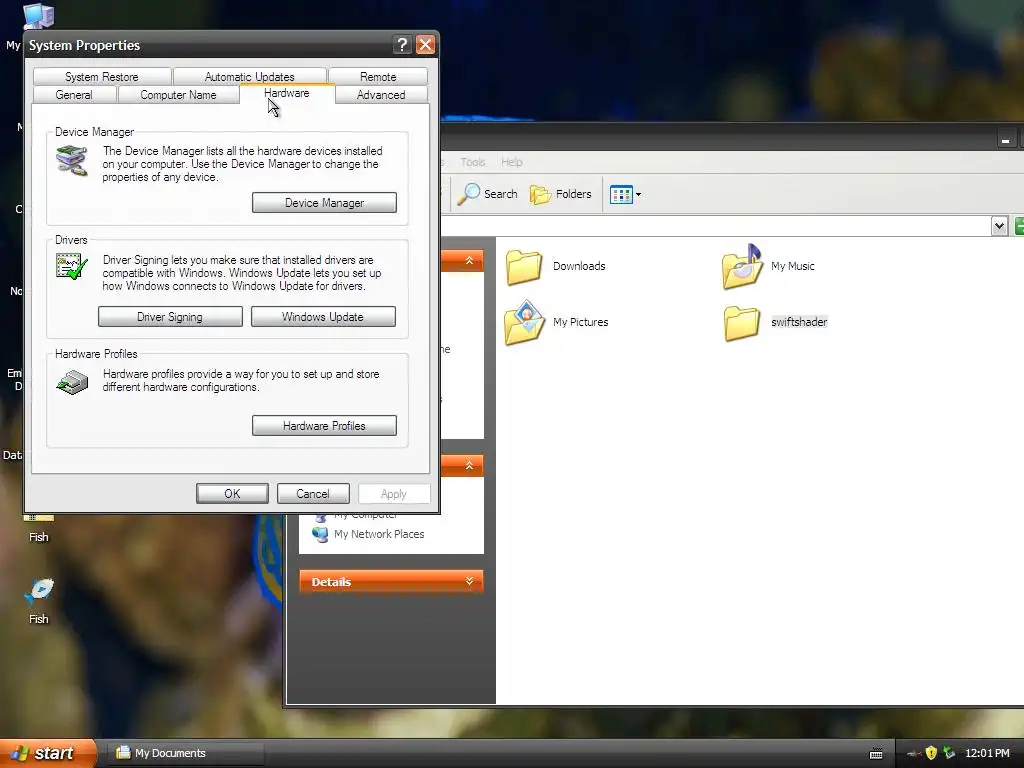Image resolution: width=1024 pixels, height=768 pixels.
Task: Open My Network Places link
Action: (379, 534)
